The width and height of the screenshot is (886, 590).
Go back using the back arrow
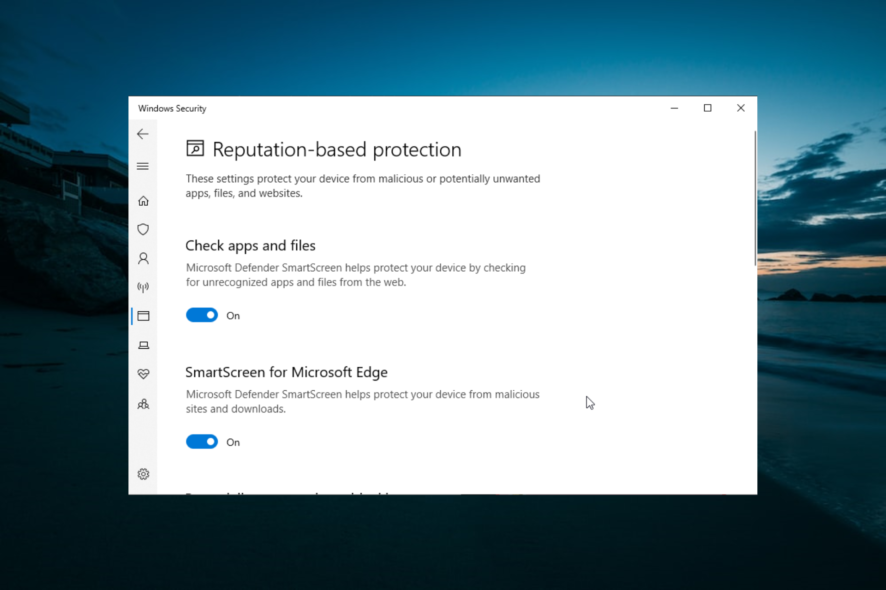142,134
